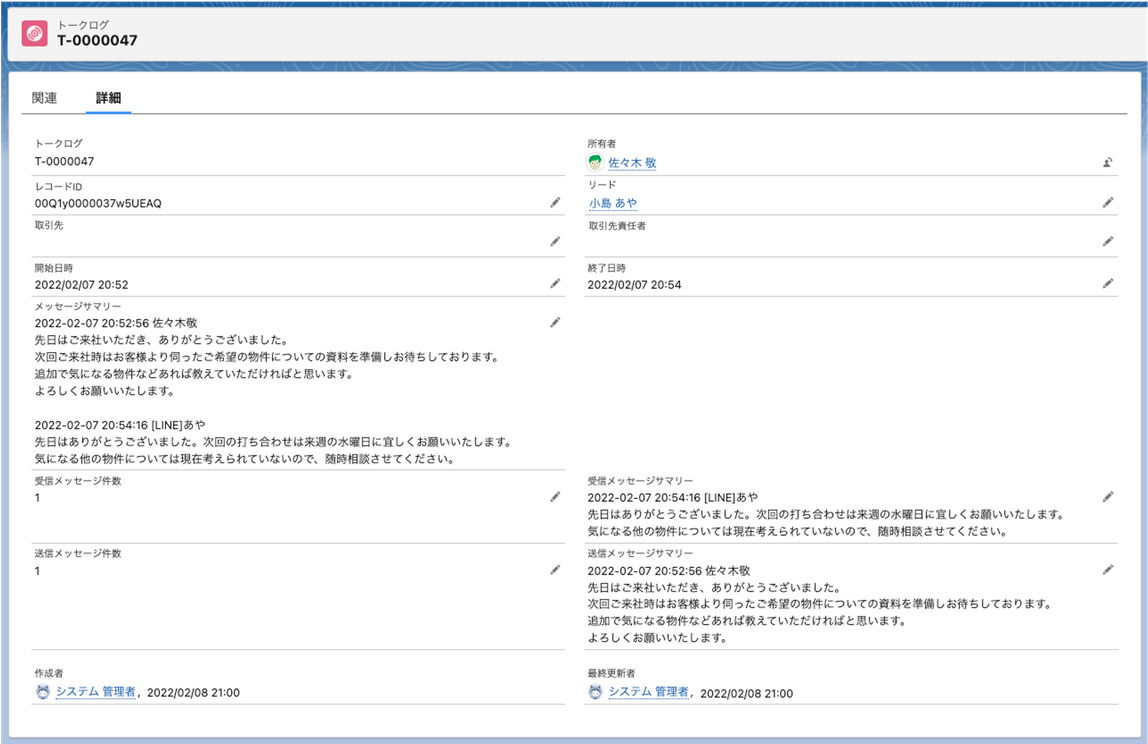The height and width of the screenshot is (744, 1148).
Task: Click record ID value 00Q1y0000037w5UEAQ
Action: [x=98, y=204]
